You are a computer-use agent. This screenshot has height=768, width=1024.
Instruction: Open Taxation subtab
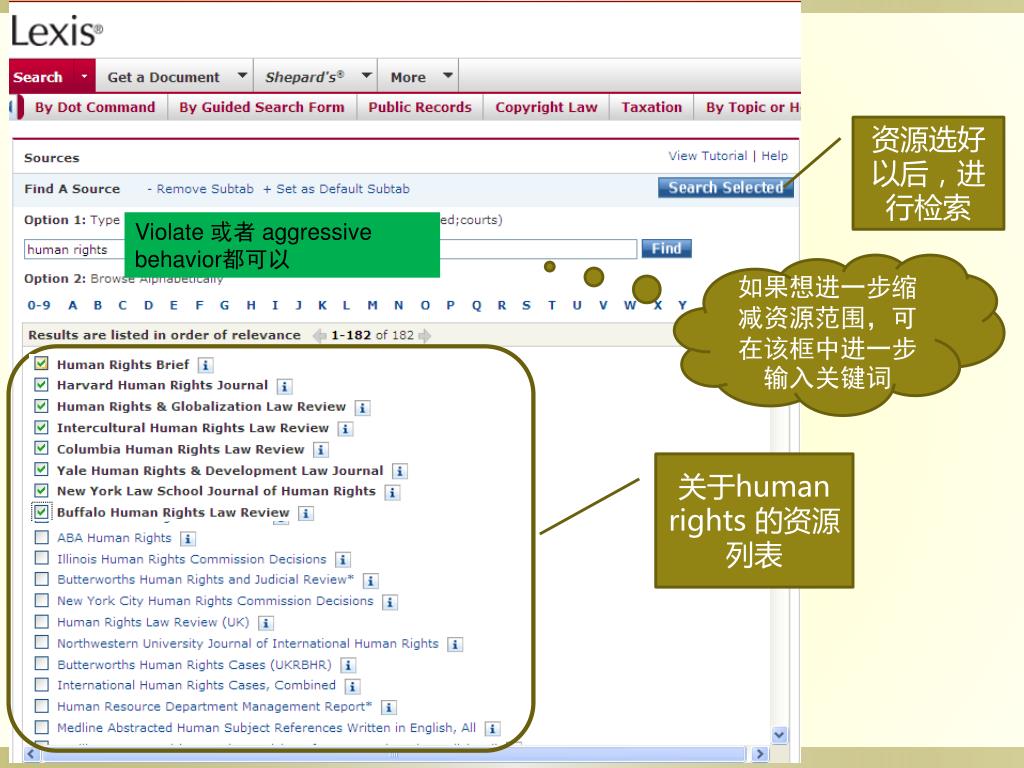click(x=651, y=107)
